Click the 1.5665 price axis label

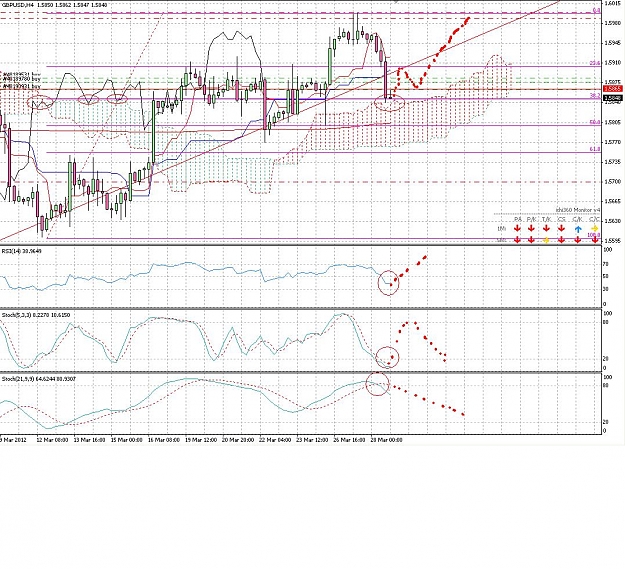[612, 202]
